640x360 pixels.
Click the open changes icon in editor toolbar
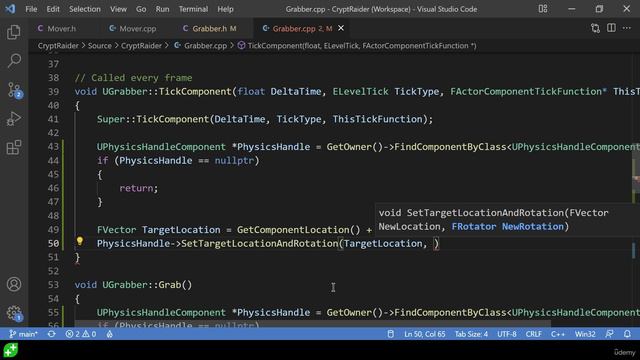595,28
